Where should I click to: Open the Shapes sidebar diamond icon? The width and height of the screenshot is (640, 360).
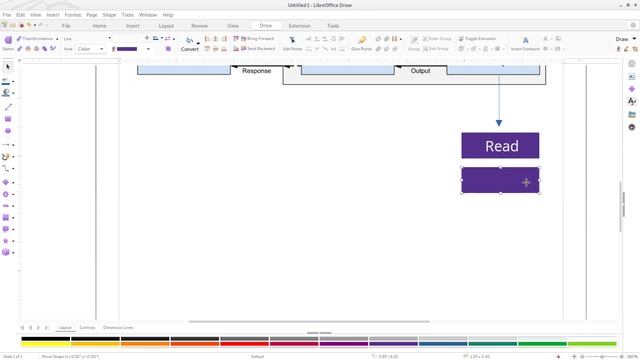[632, 89]
